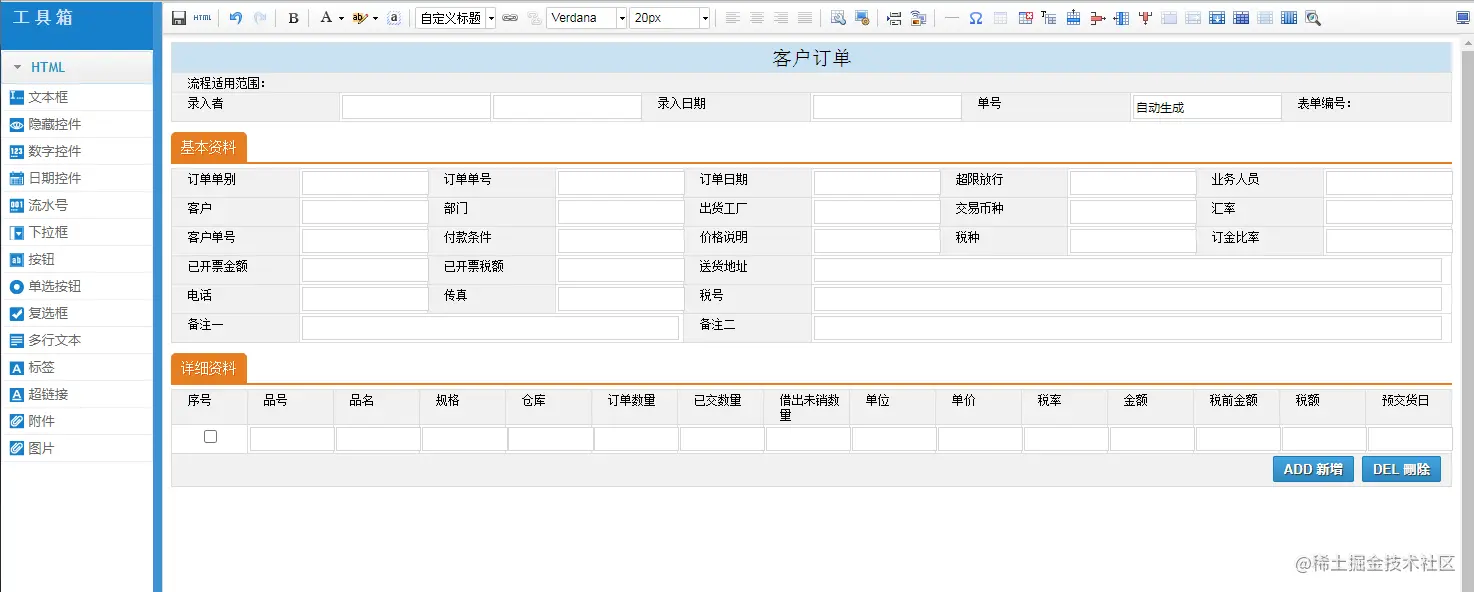Click the 送货地址 input field
This screenshot has height=592, width=1474.
[1128, 270]
